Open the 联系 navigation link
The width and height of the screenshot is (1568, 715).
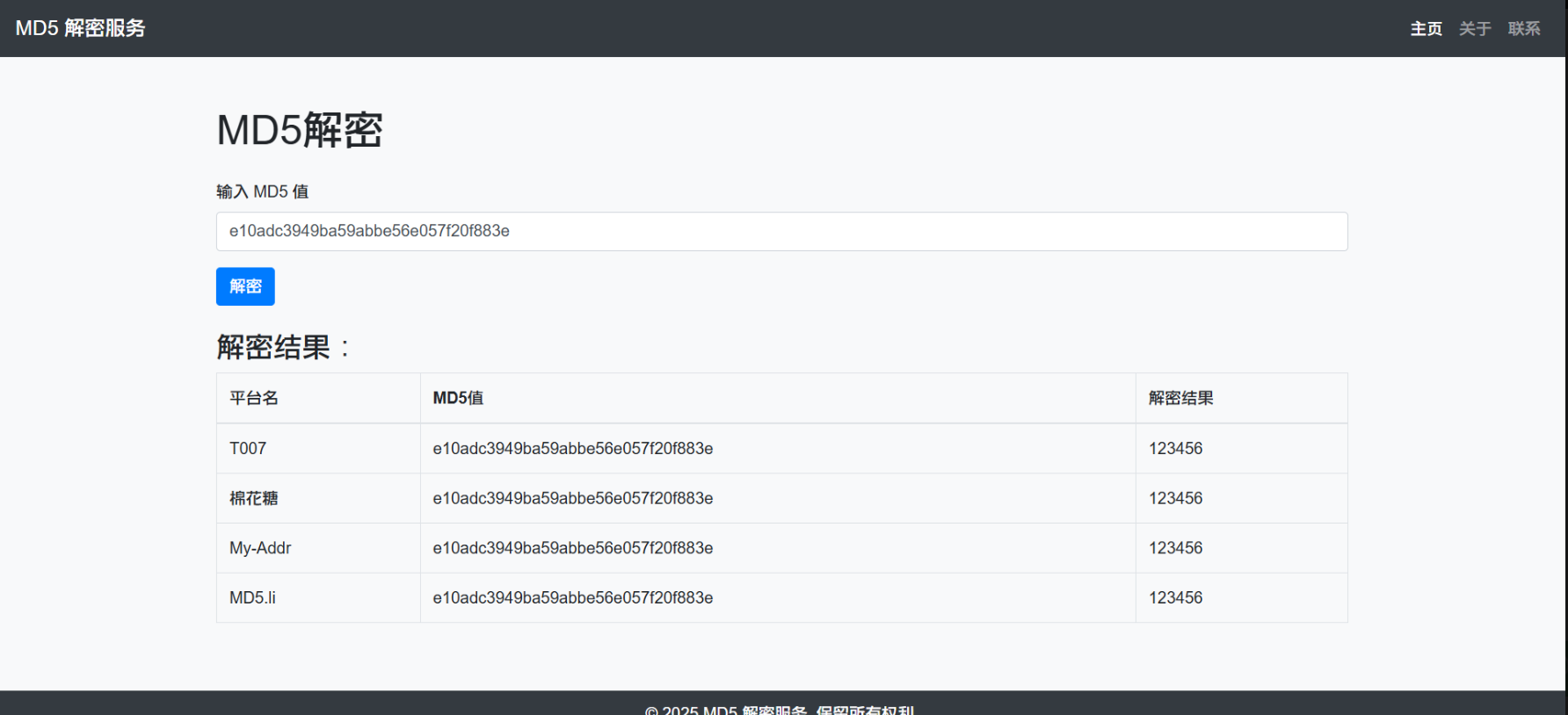pyautogui.click(x=1523, y=29)
